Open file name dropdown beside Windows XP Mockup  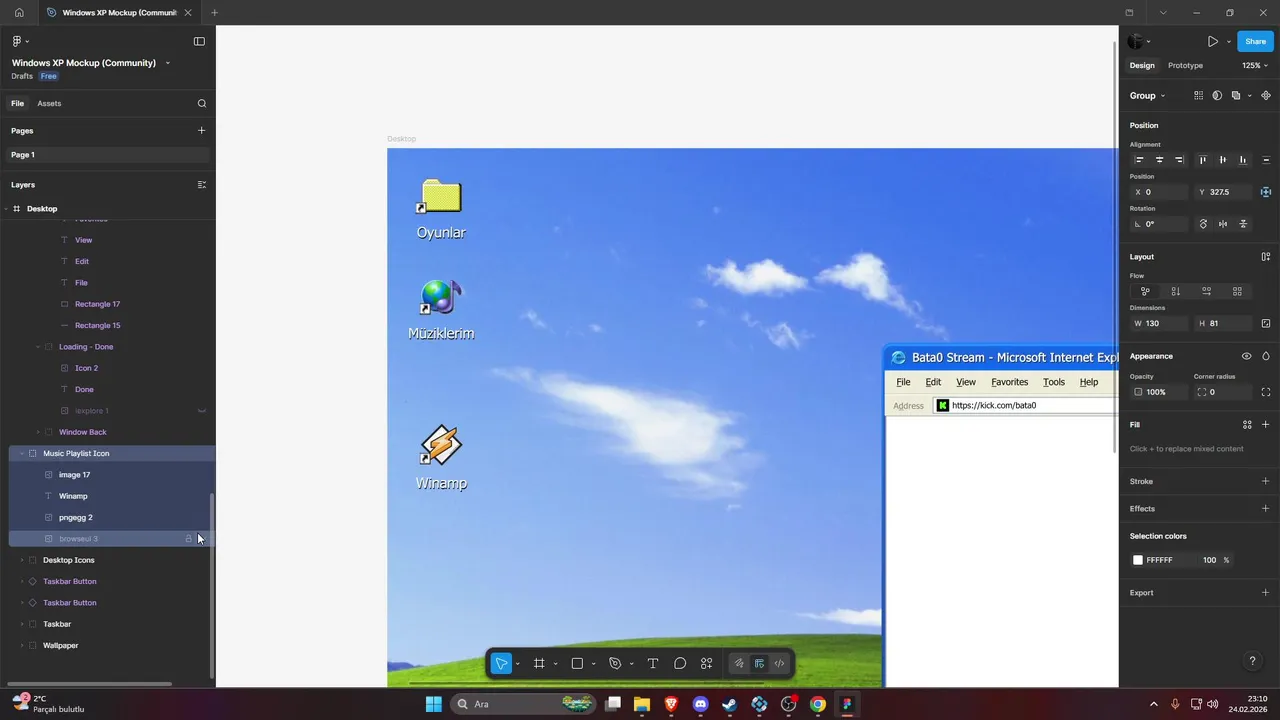[x=167, y=63]
